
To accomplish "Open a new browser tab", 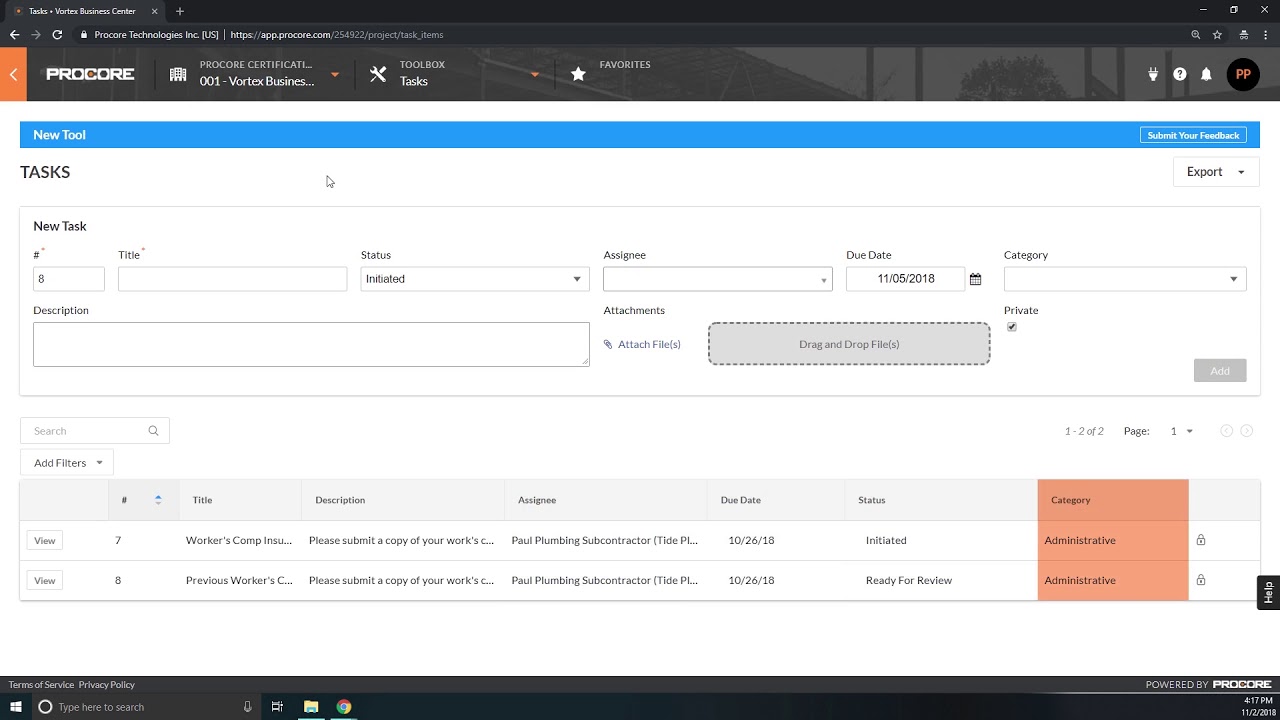I will tap(180, 11).
